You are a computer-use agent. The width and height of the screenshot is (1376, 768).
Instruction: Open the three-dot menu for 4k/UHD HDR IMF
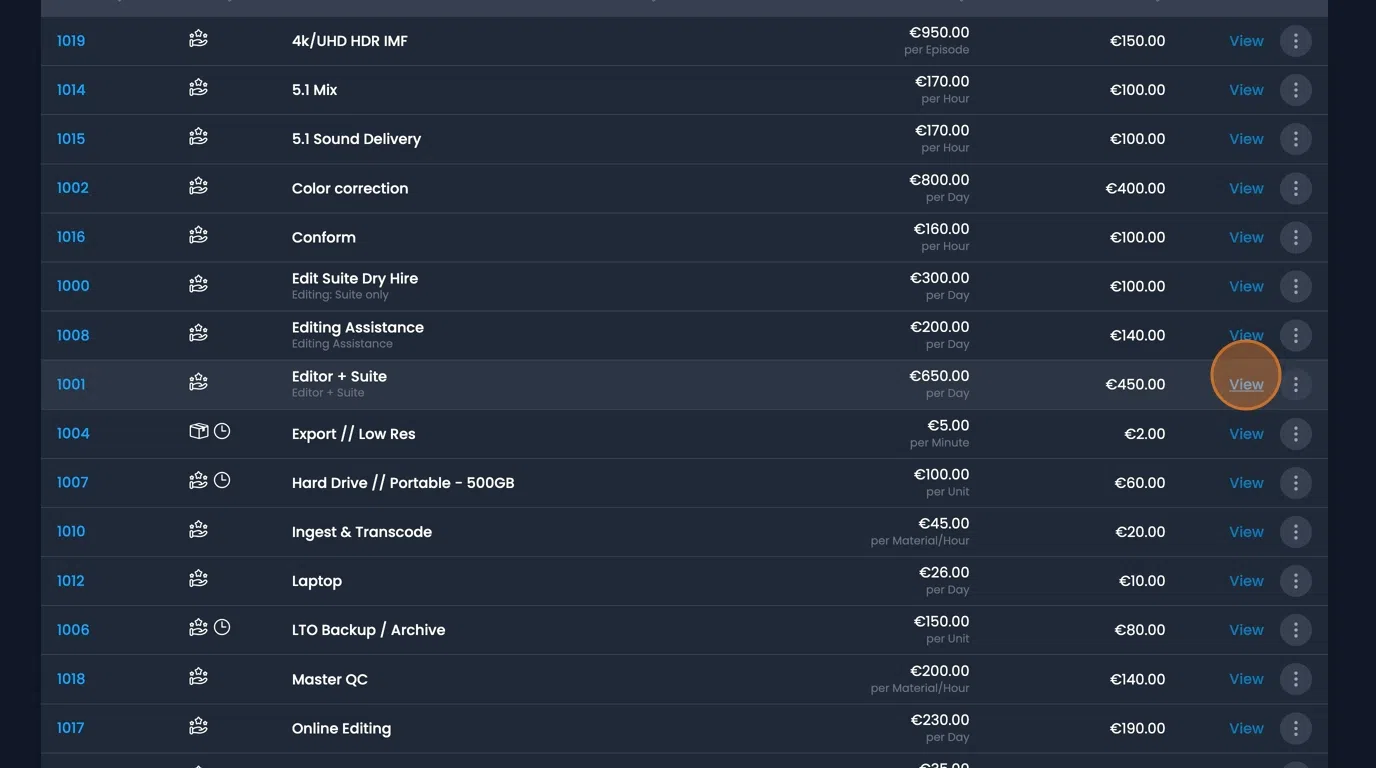coord(1295,41)
